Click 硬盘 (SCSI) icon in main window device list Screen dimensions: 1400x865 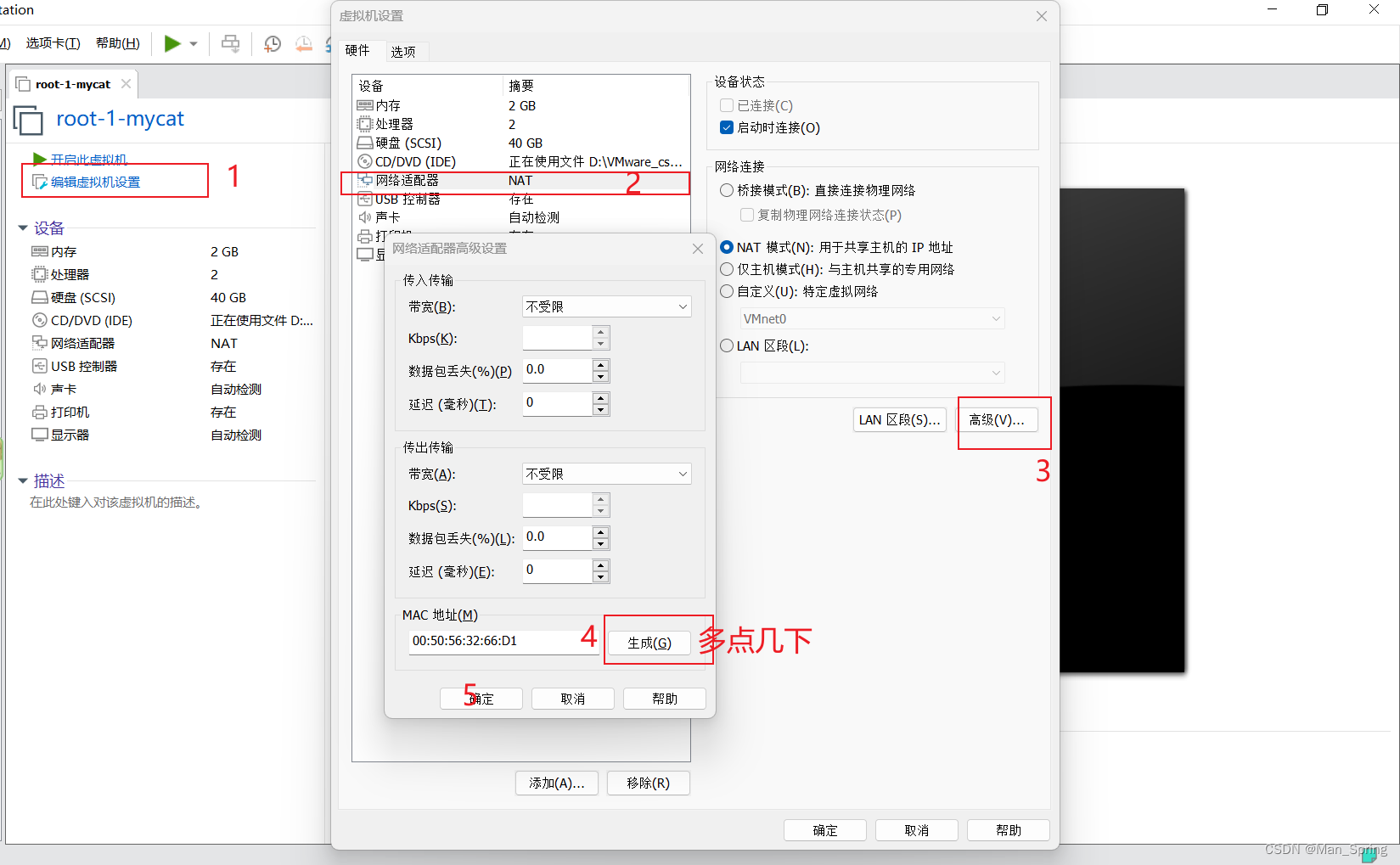point(39,297)
